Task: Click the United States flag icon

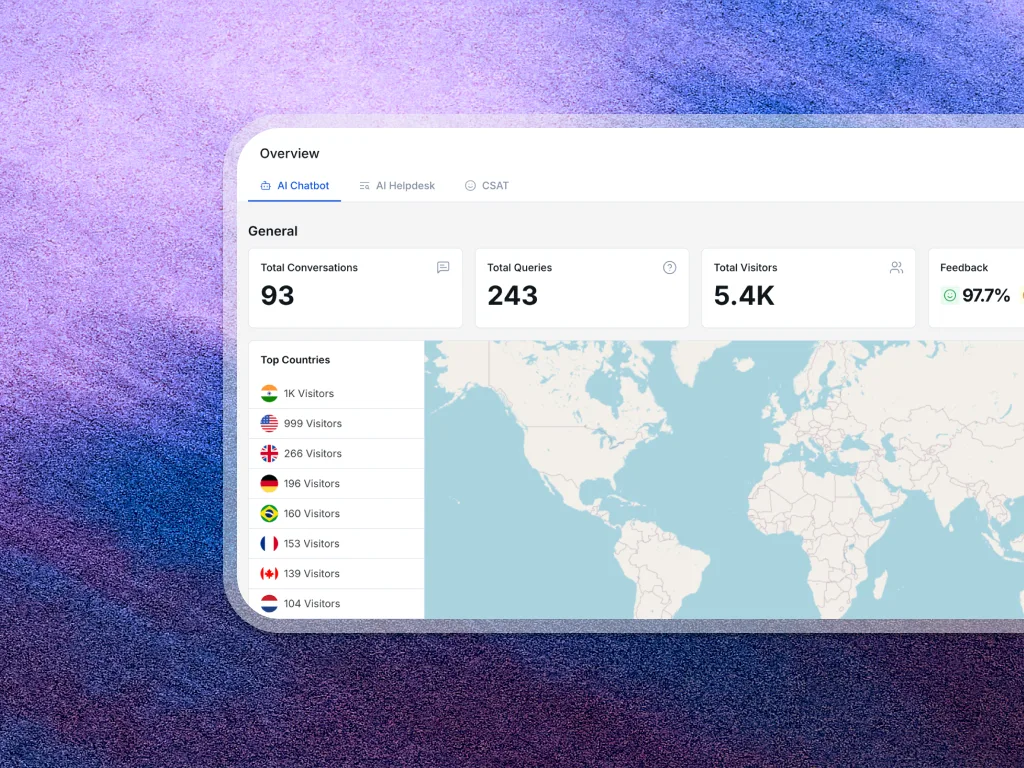Action: [269, 424]
